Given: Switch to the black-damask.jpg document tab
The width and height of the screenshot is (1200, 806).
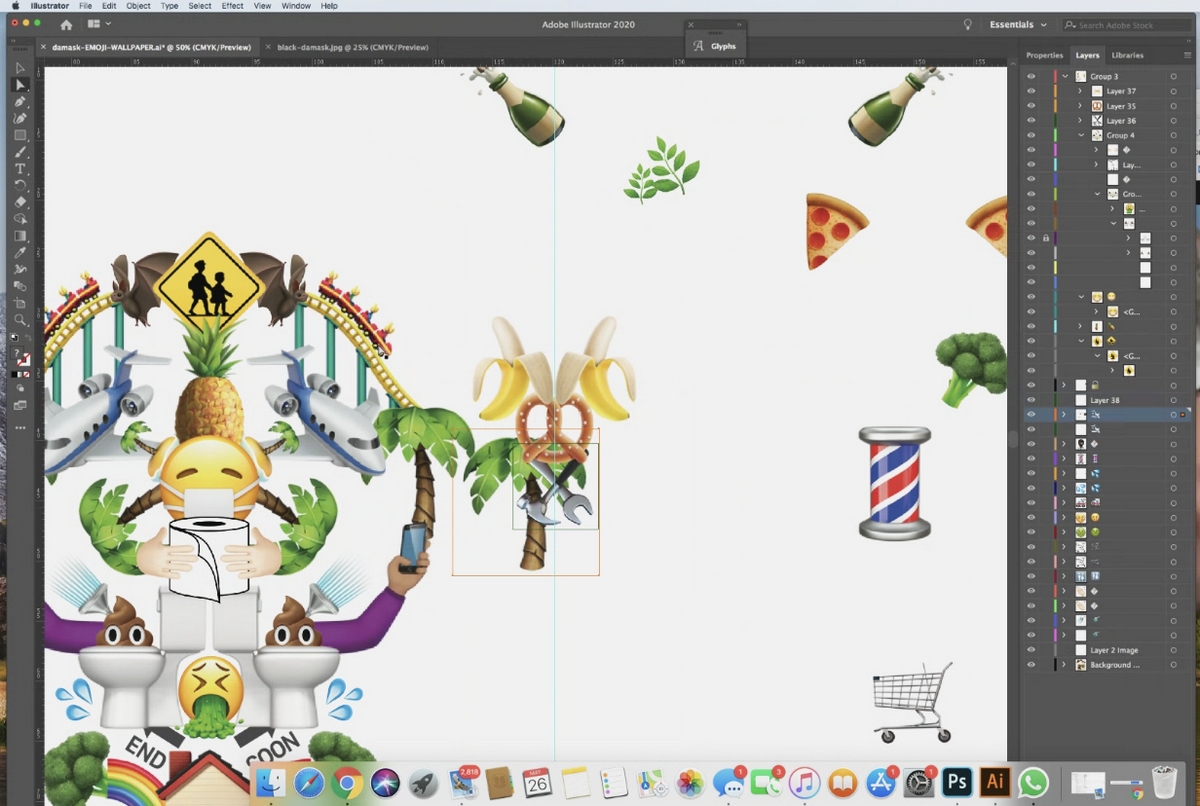Looking at the screenshot, I should [x=352, y=47].
